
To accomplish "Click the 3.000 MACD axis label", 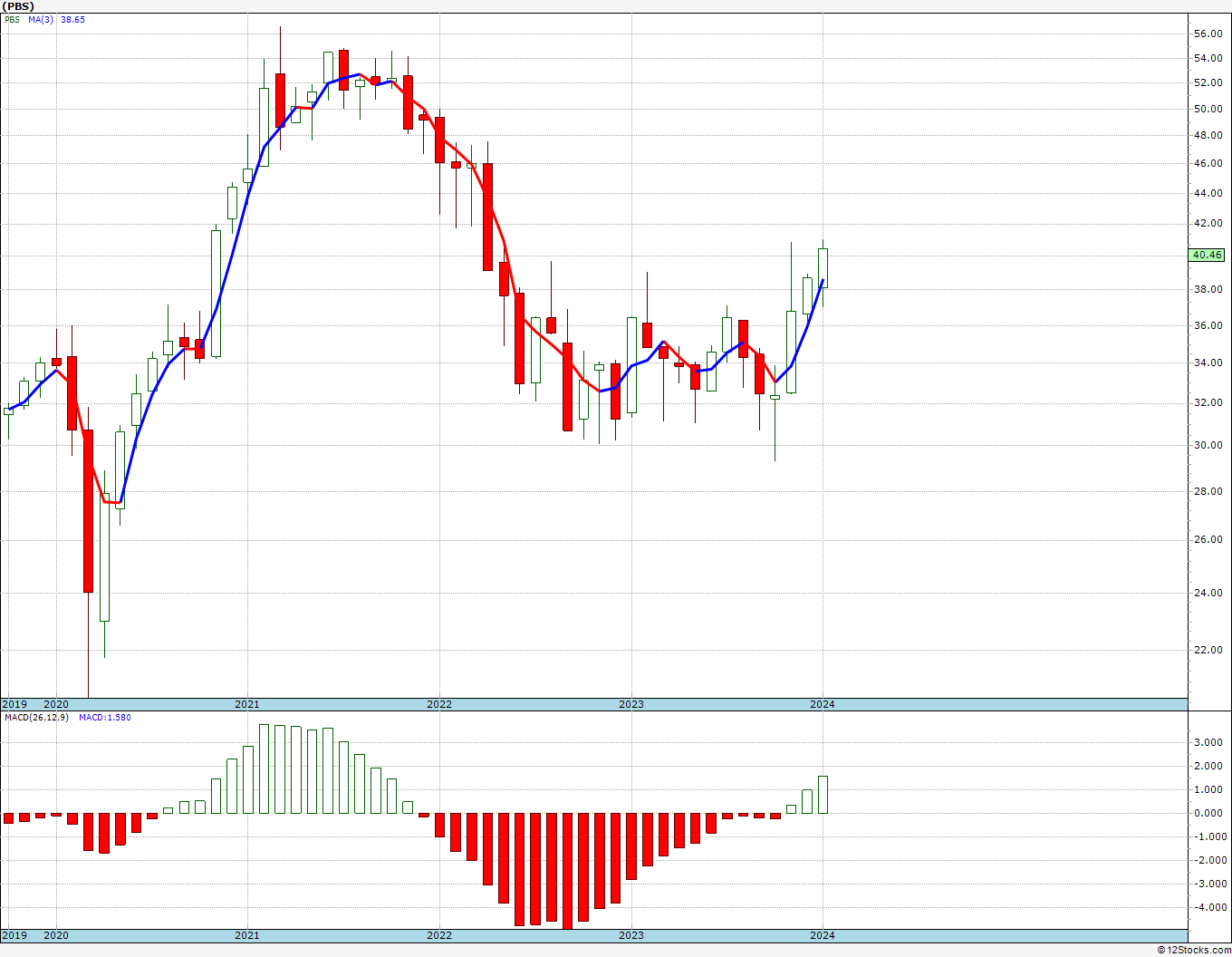I will [1208, 742].
